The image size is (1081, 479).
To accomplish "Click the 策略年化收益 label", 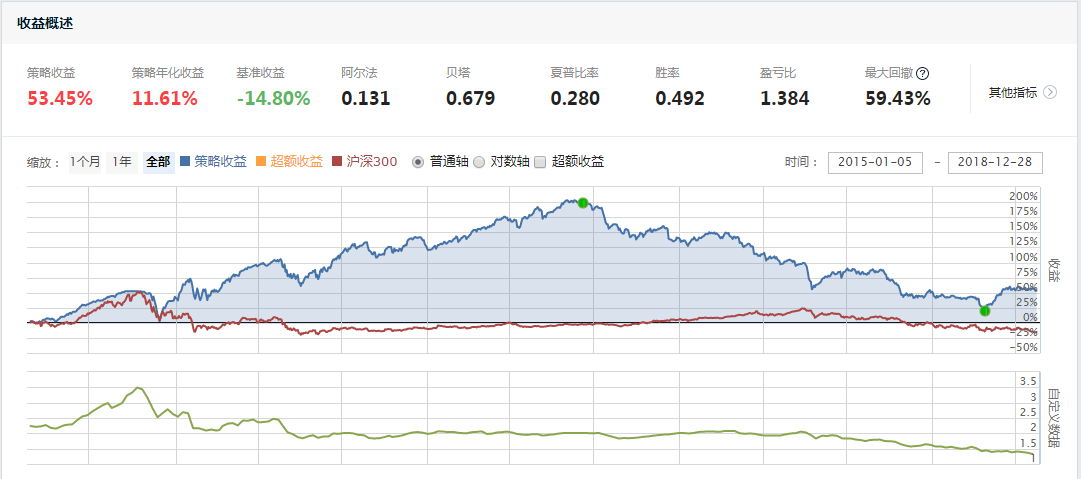I will (x=168, y=73).
